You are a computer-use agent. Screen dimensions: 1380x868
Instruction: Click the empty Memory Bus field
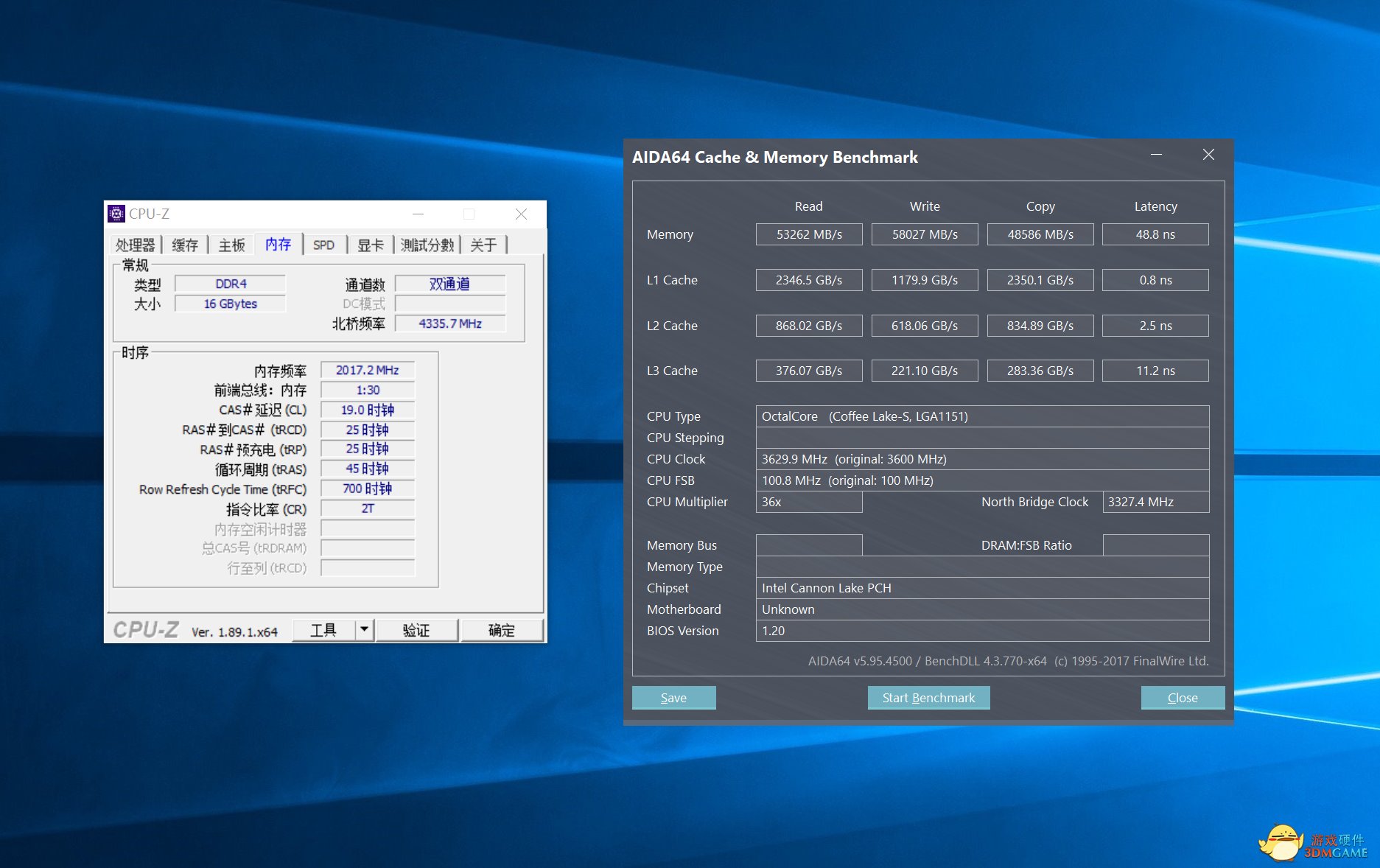point(809,545)
